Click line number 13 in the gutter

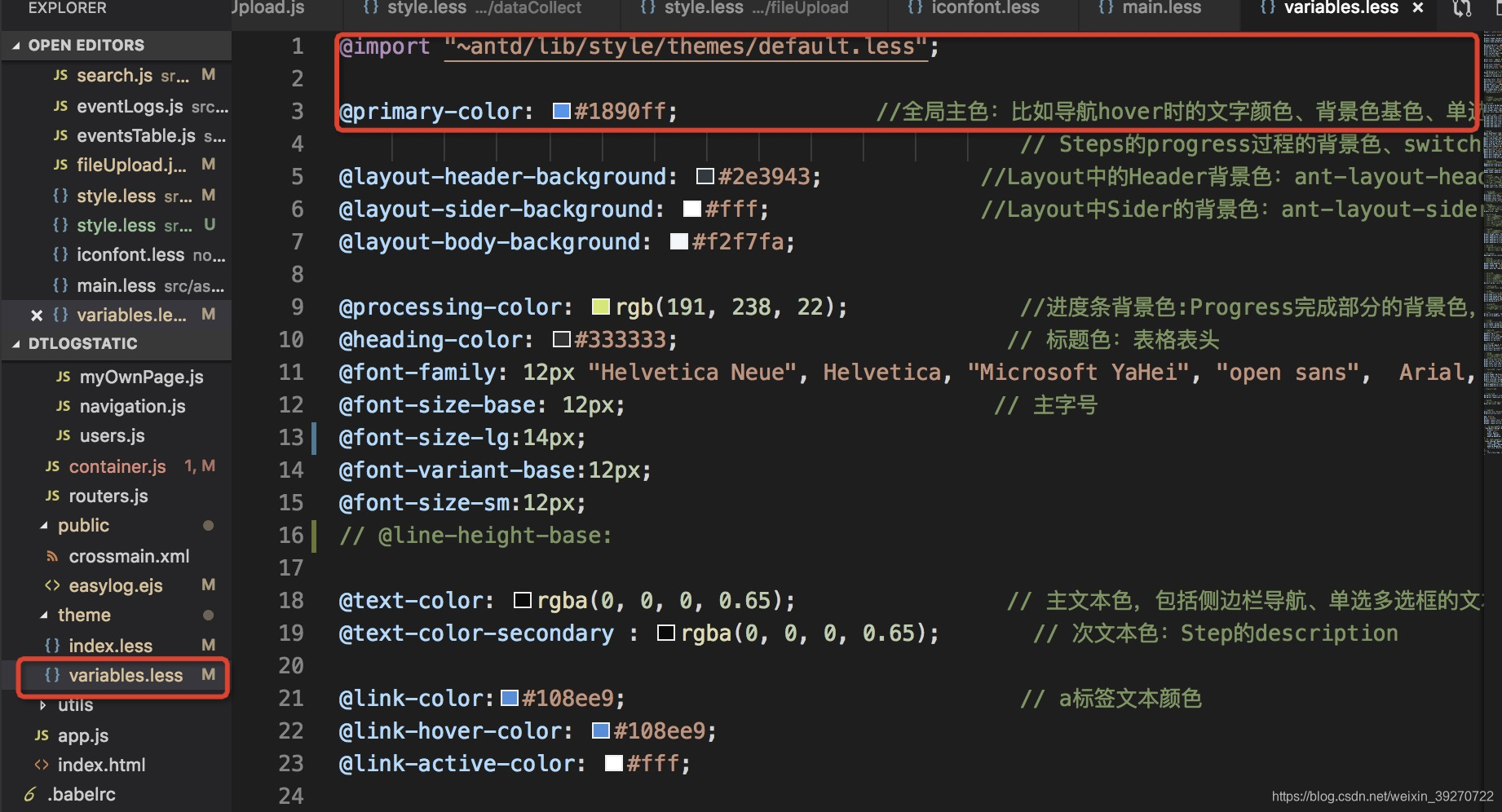(x=291, y=438)
